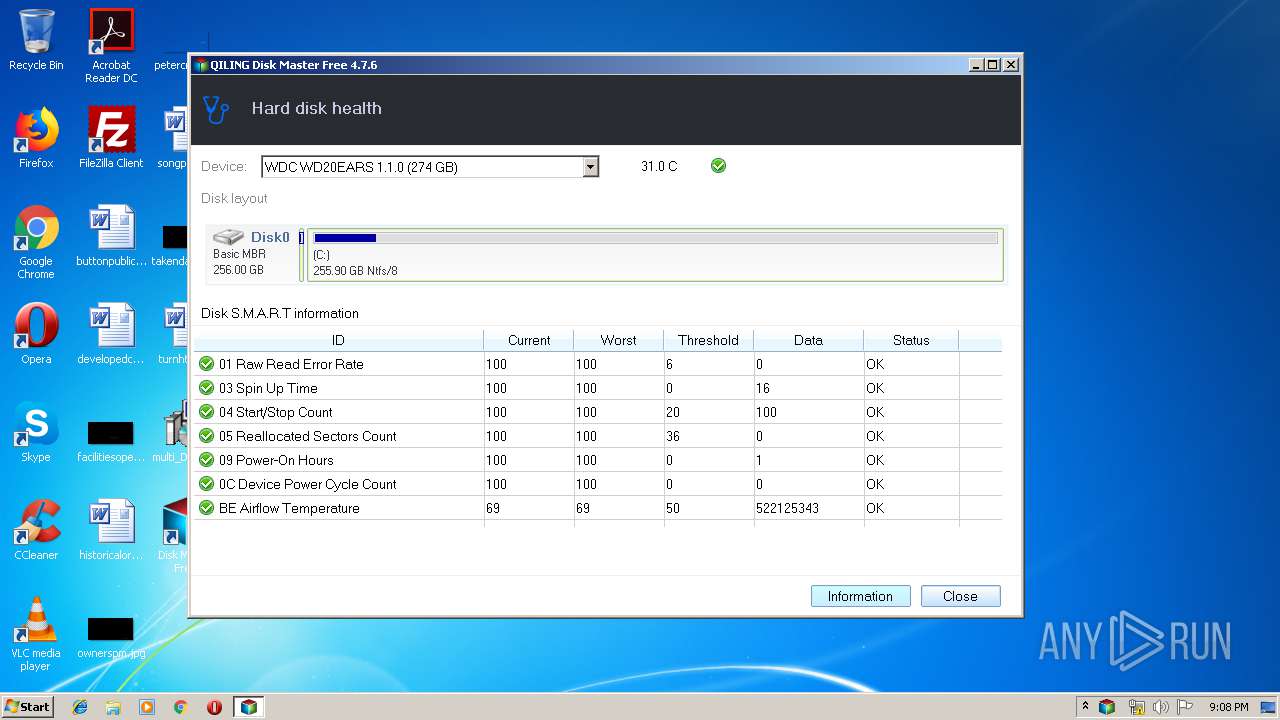Image resolution: width=1280 pixels, height=720 pixels.
Task: Click the Worst column header
Action: tap(618, 340)
